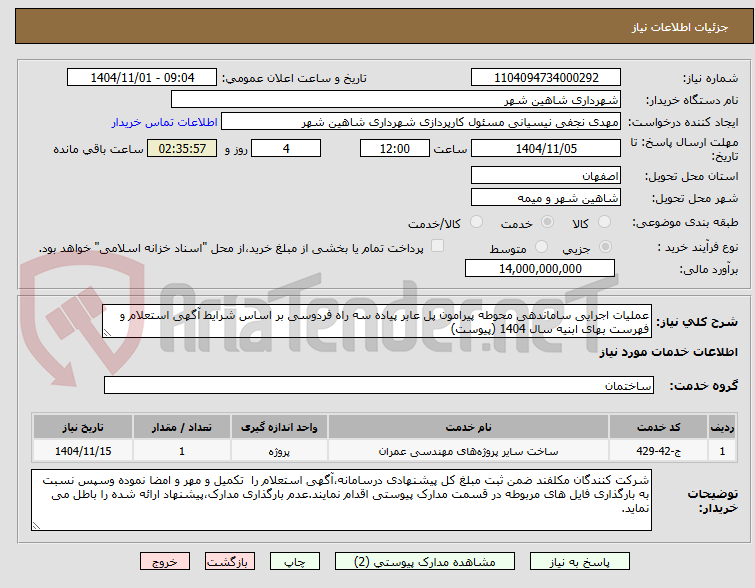Image resolution: width=755 pixels, height=588 pixels.
Task: Click the city field شاهین شهر و میمه
Action: 546,197
